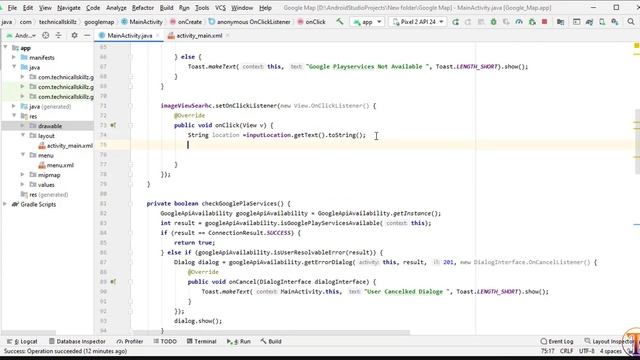Click the UTF-8 encoding status

[587, 351]
